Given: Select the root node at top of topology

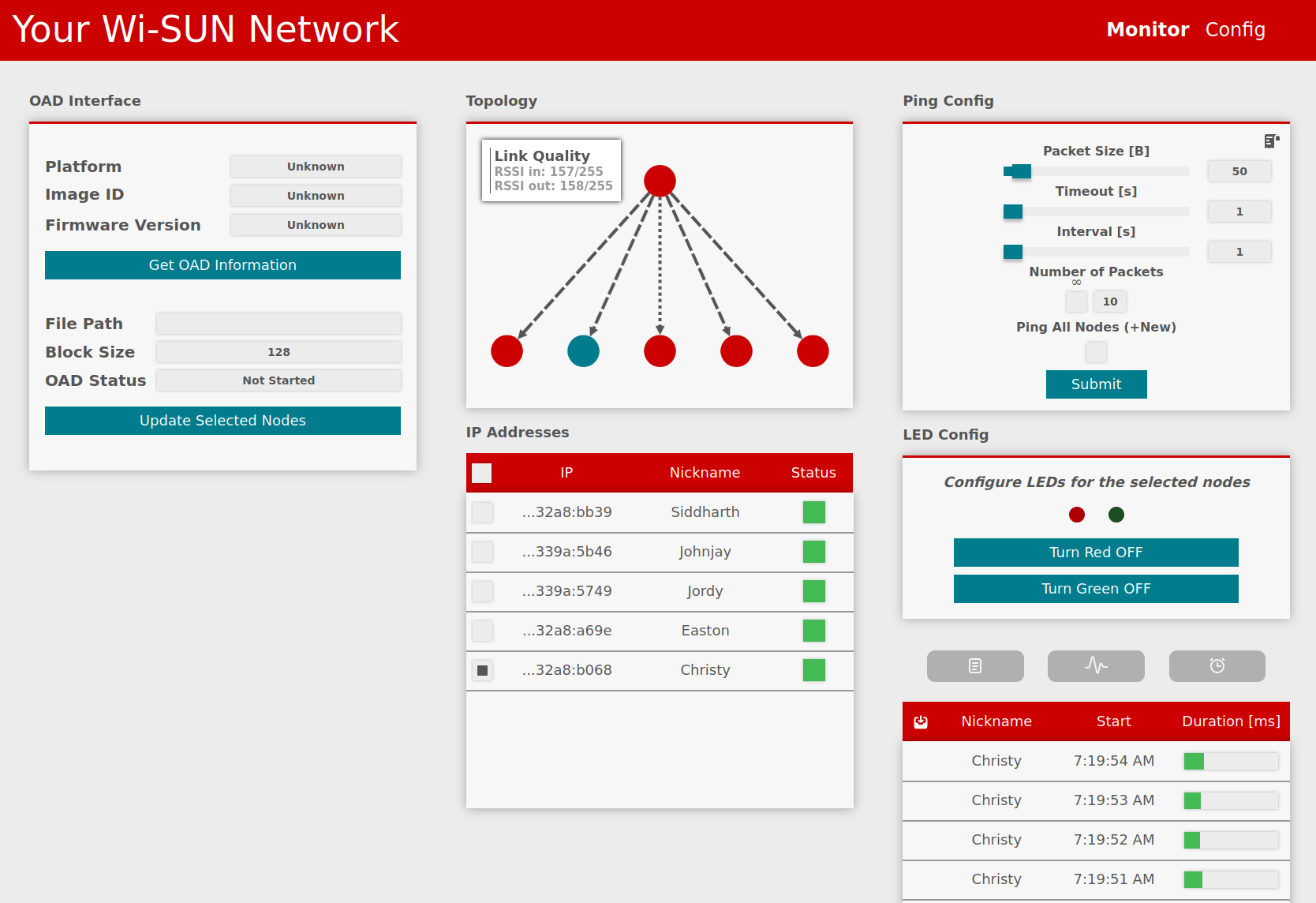Looking at the screenshot, I should tap(660, 181).
